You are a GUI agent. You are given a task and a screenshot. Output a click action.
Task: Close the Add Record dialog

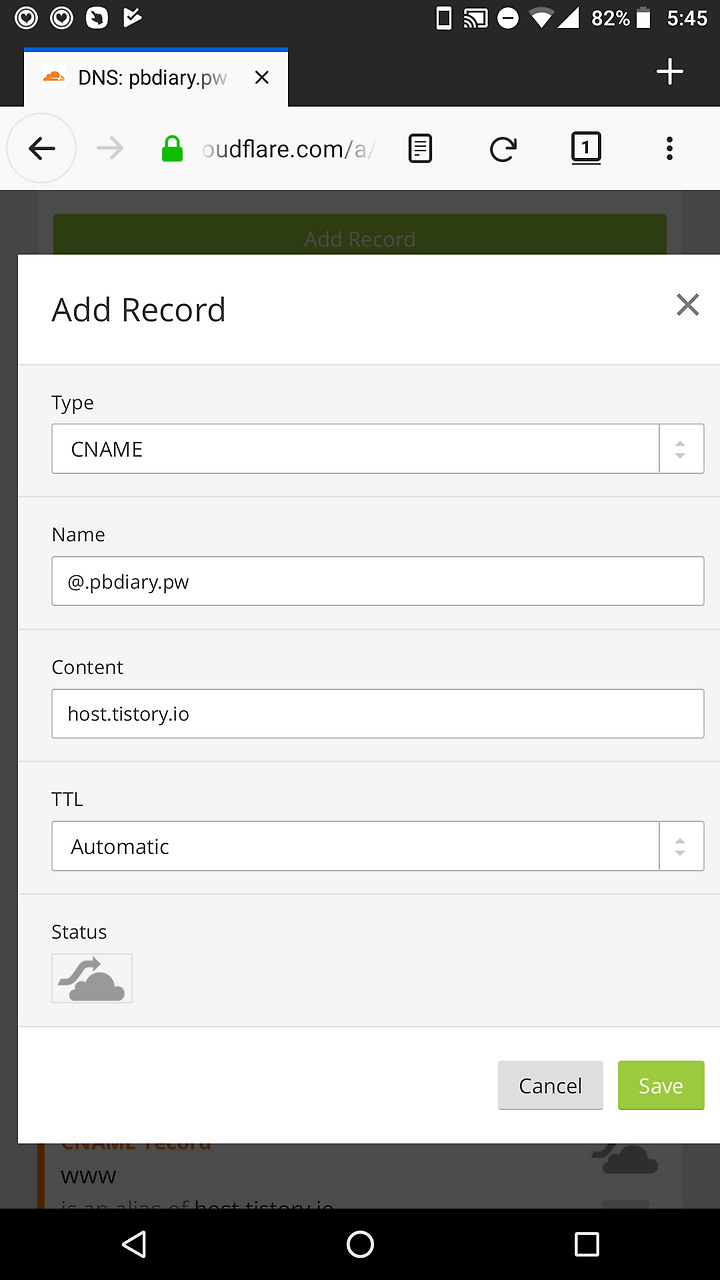tap(687, 305)
